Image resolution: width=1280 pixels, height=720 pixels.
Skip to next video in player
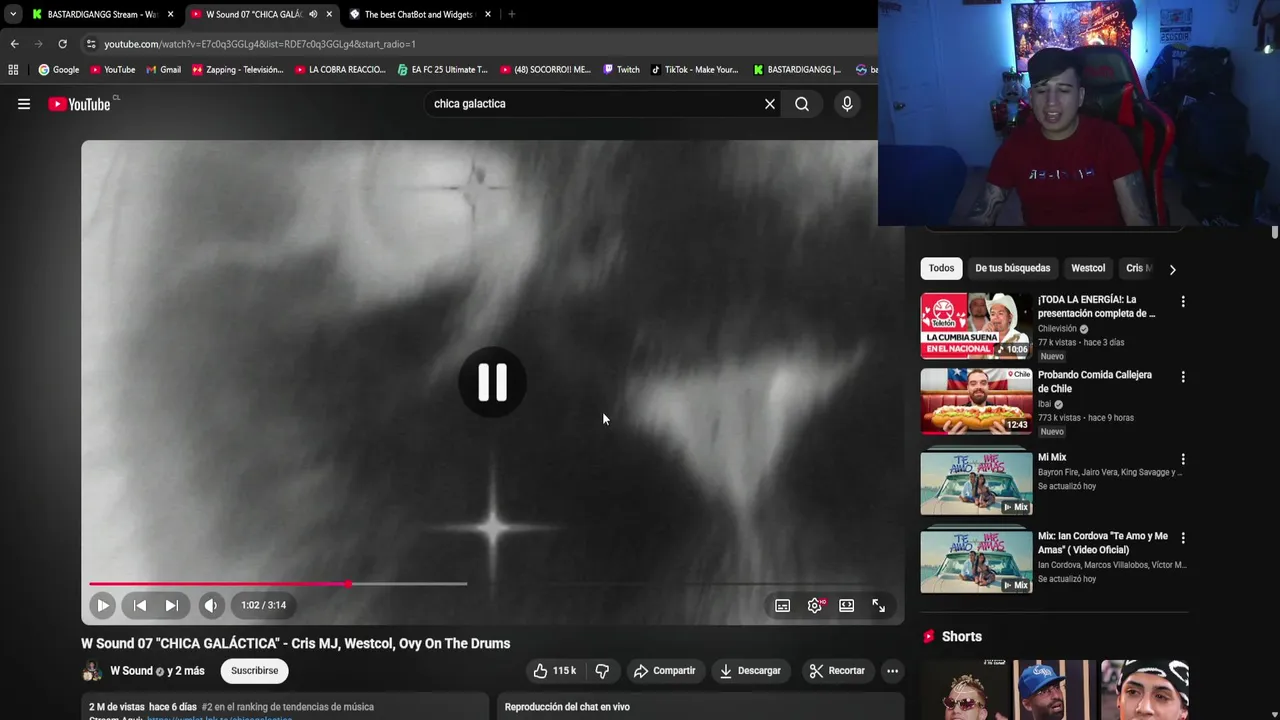171,605
